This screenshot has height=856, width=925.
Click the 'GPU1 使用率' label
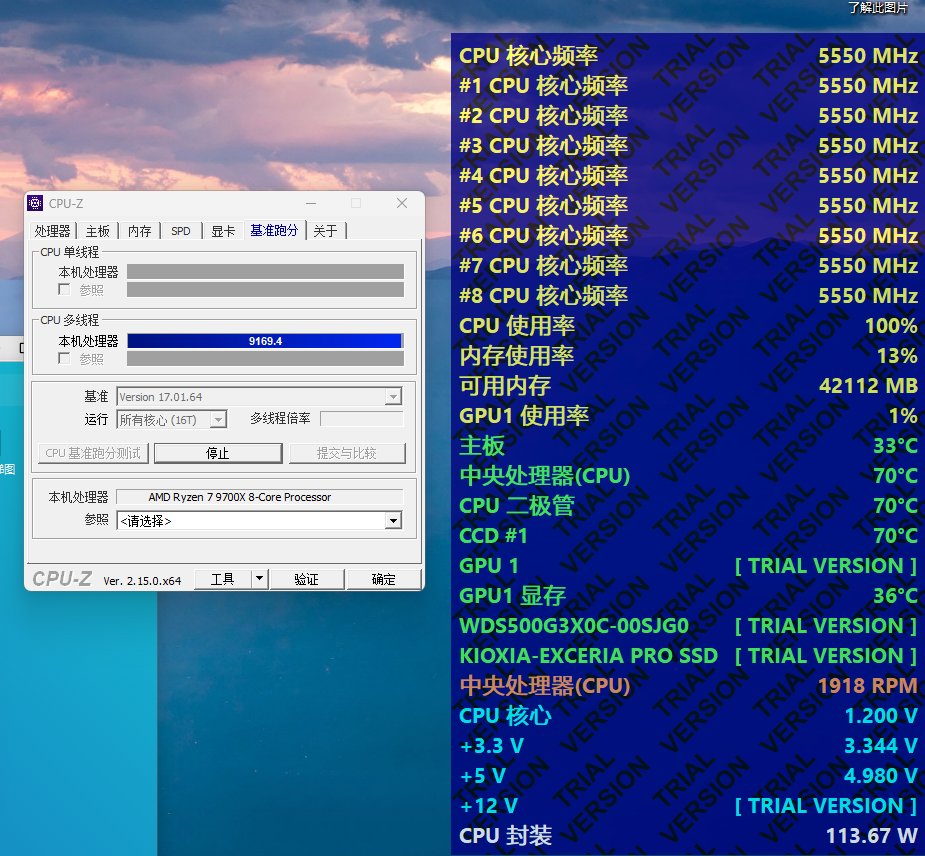pyautogui.click(x=524, y=416)
